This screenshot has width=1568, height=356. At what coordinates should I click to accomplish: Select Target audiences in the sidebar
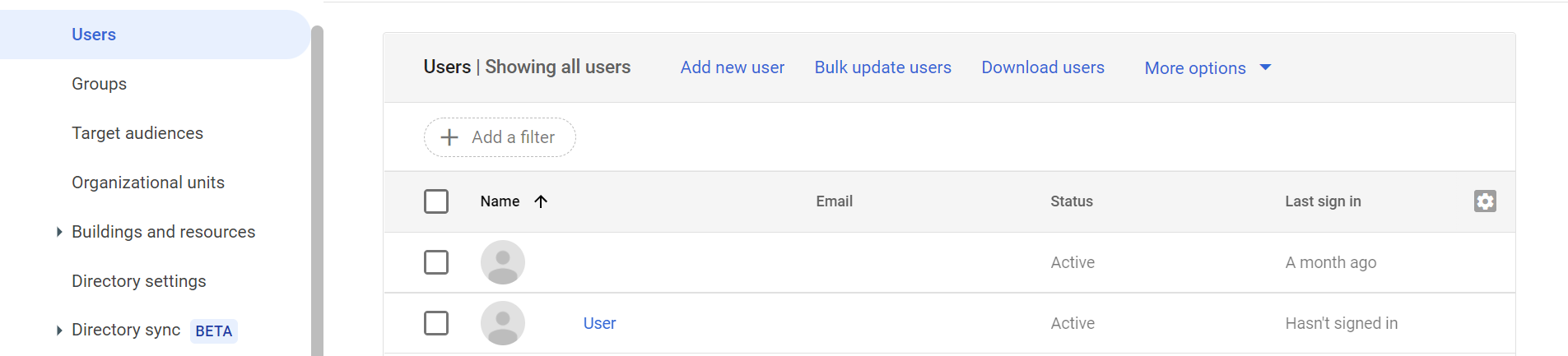(137, 133)
